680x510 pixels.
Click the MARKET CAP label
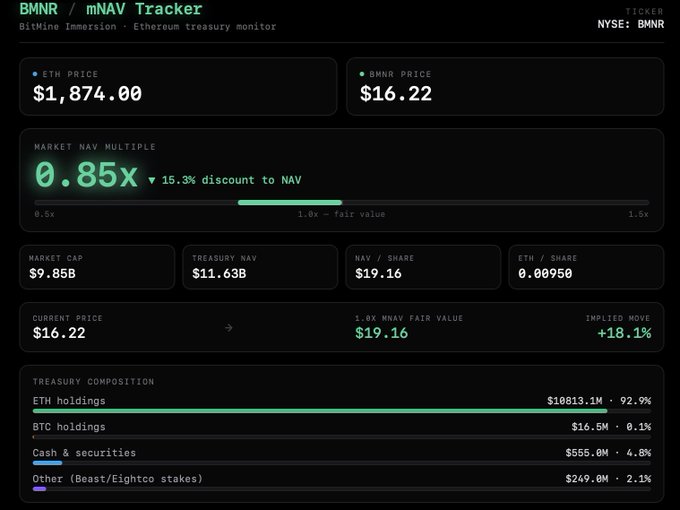(56, 258)
